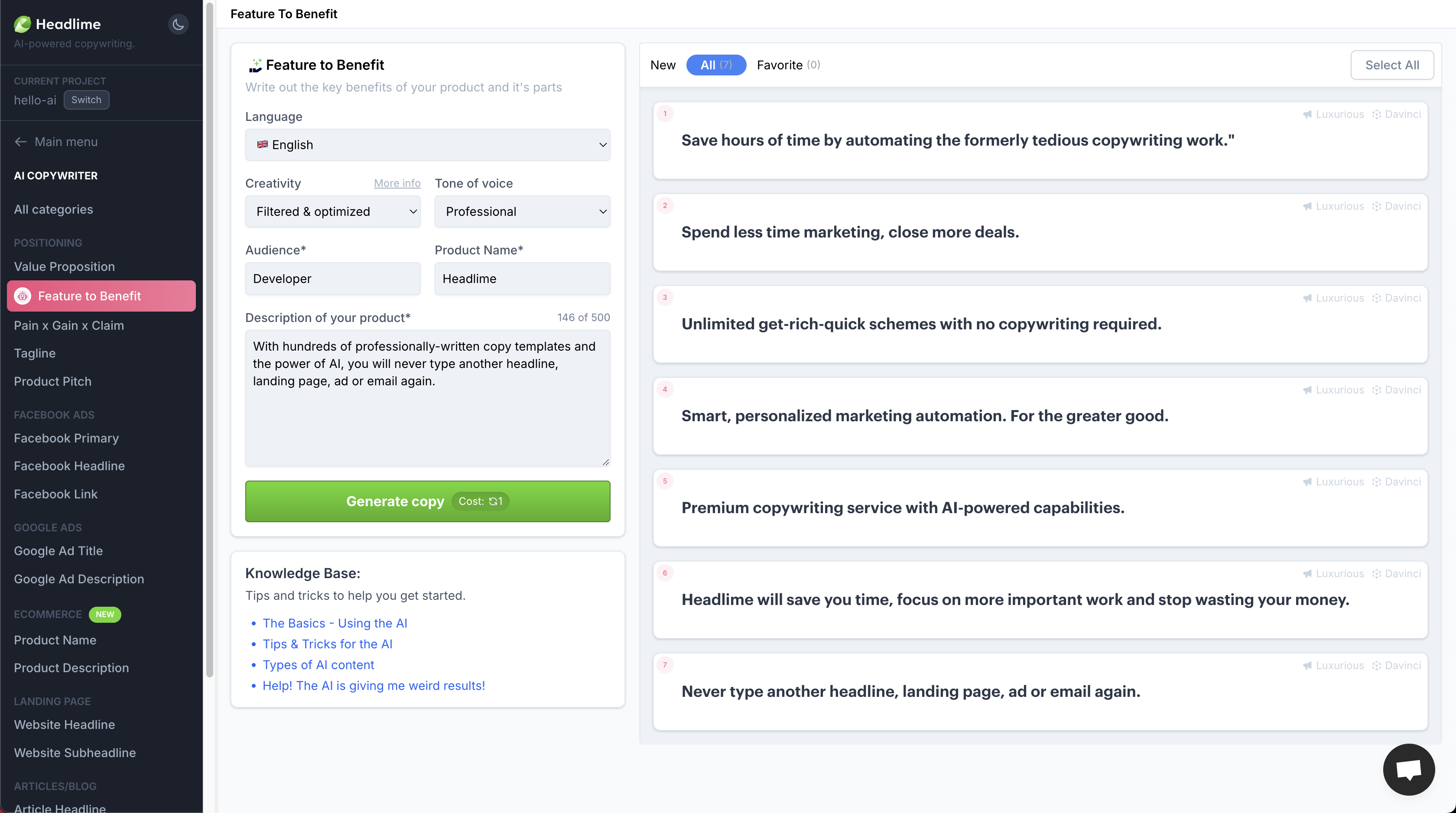Screen dimensions: 1456x813
Task: Click Davinci engine icon on result 3
Action: (1376, 298)
